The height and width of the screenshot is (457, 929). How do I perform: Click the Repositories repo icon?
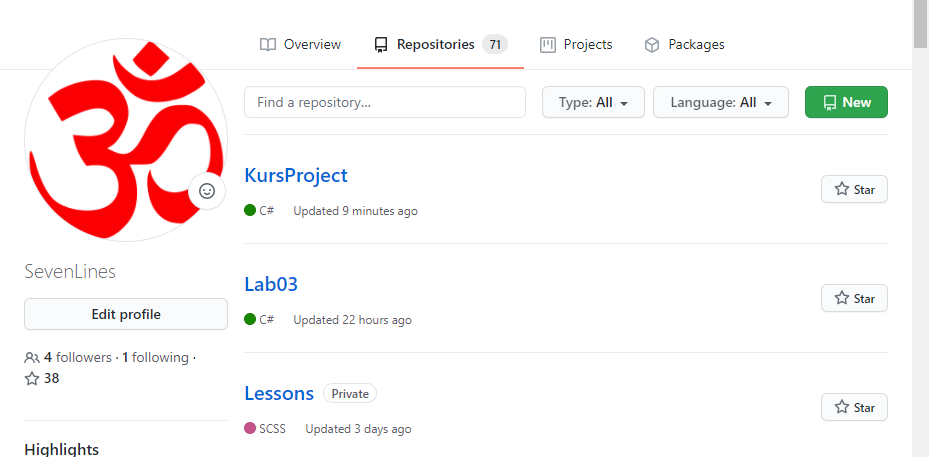click(x=381, y=45)
